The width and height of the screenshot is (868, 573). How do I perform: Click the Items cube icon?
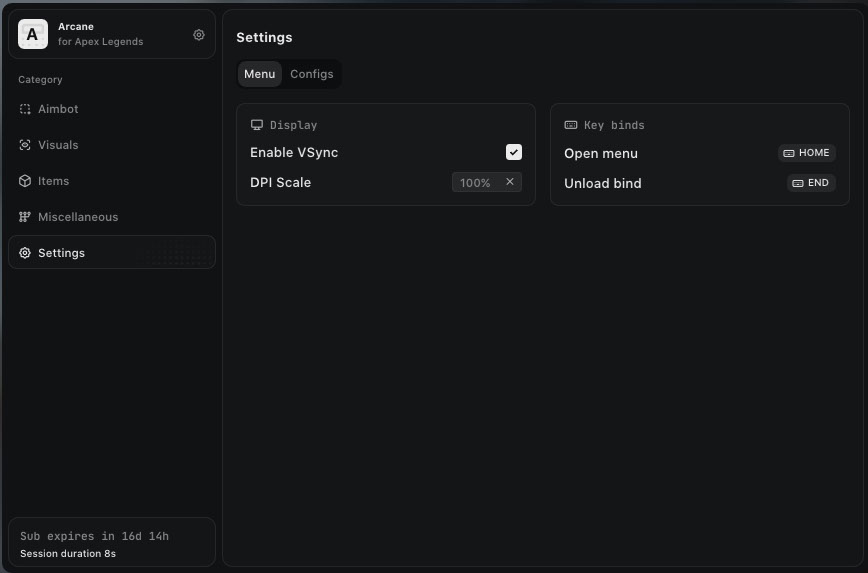tap(25, 181)
